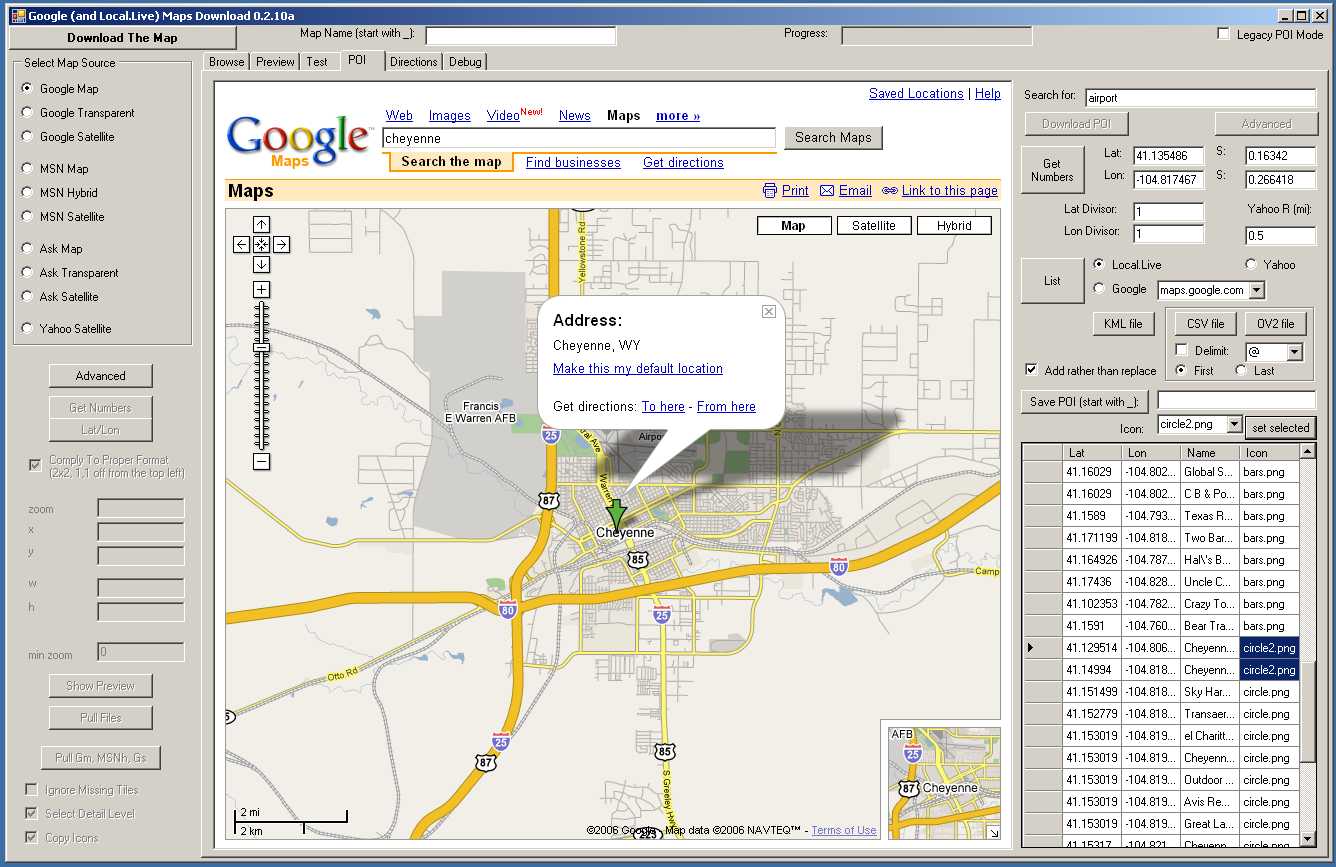Click the Download The Map button
The height and width of the screenshot is (867, 1336).
(122, 38)
